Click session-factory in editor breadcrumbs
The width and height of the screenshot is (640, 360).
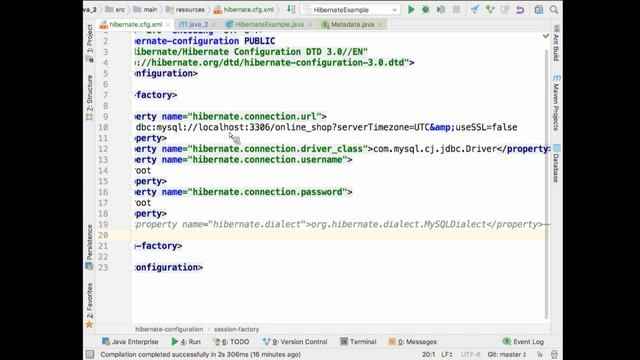pos(236,329)
